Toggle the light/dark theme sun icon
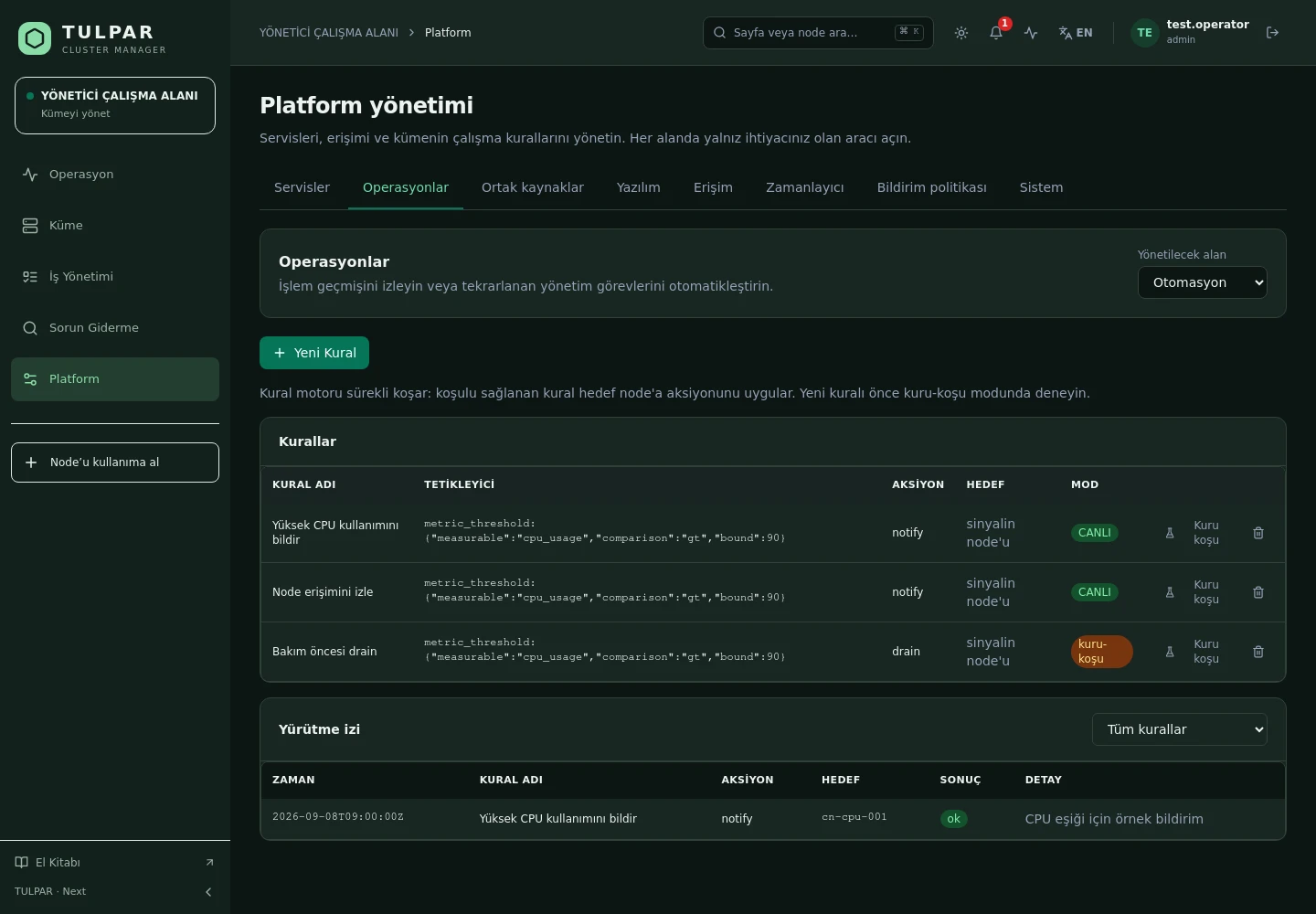Screen dimensions: 1316x914 click(x=961, y=33)
